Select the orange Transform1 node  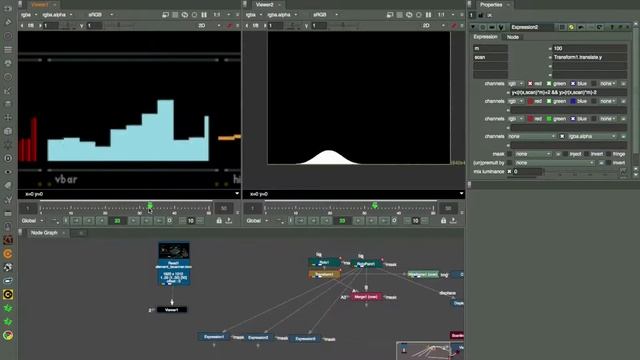[x=324, y=275]
